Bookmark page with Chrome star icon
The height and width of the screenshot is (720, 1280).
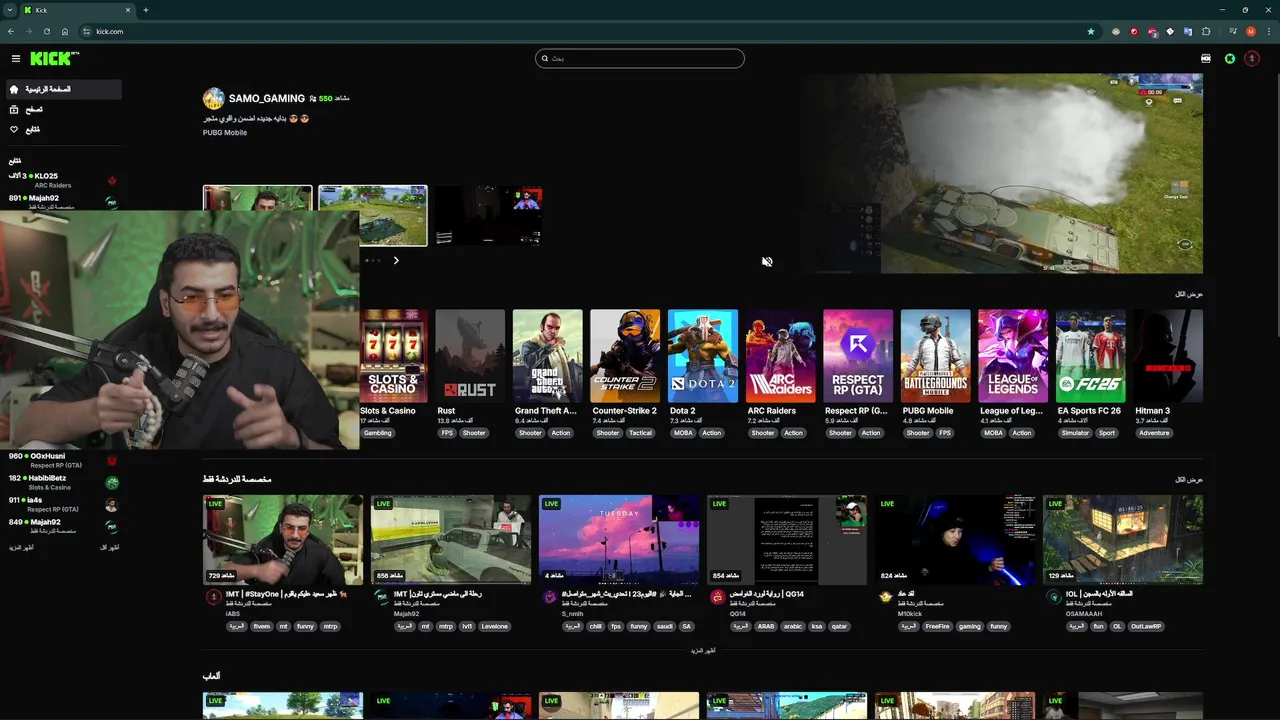pos(1091,31)
